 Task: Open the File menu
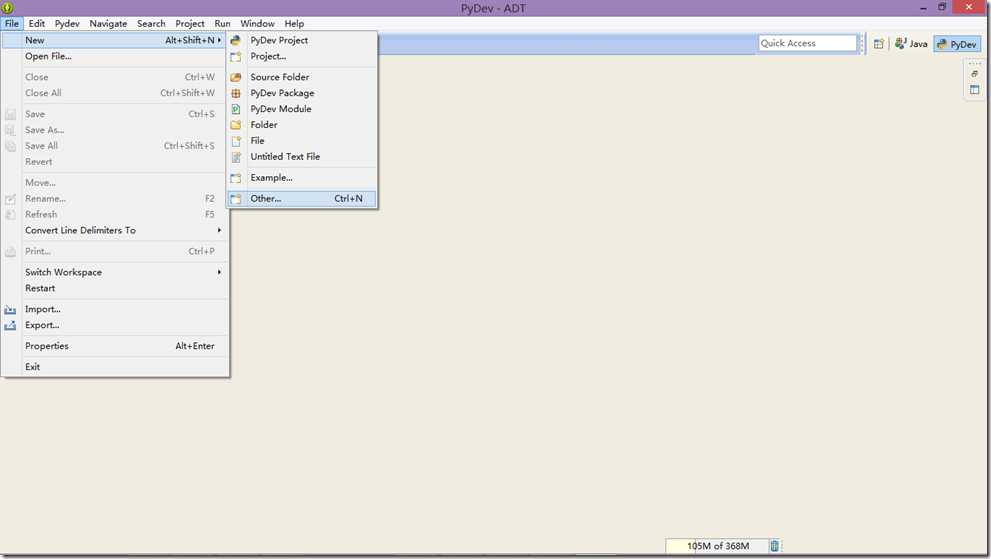pos(11,23)
